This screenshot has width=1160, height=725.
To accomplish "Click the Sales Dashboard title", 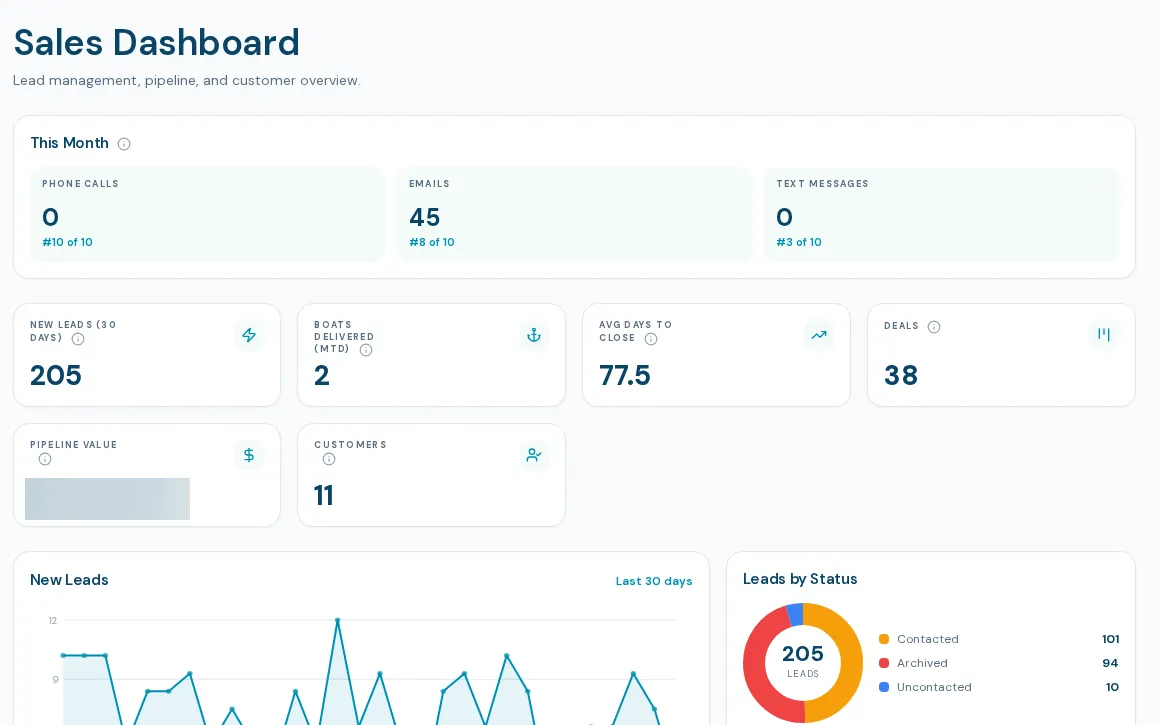I will [x=157, y=42].
